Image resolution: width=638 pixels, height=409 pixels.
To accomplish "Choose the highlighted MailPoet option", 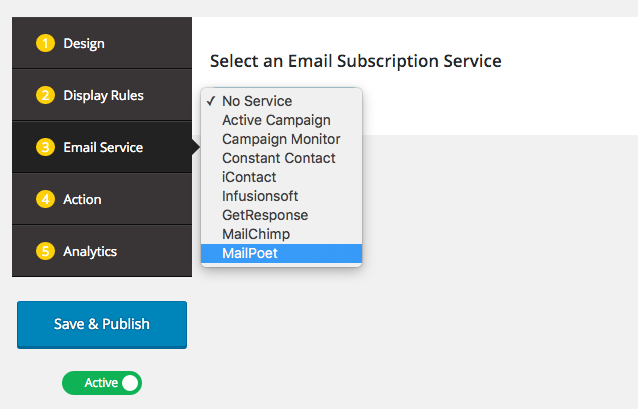I will click(x=250, y=253).
